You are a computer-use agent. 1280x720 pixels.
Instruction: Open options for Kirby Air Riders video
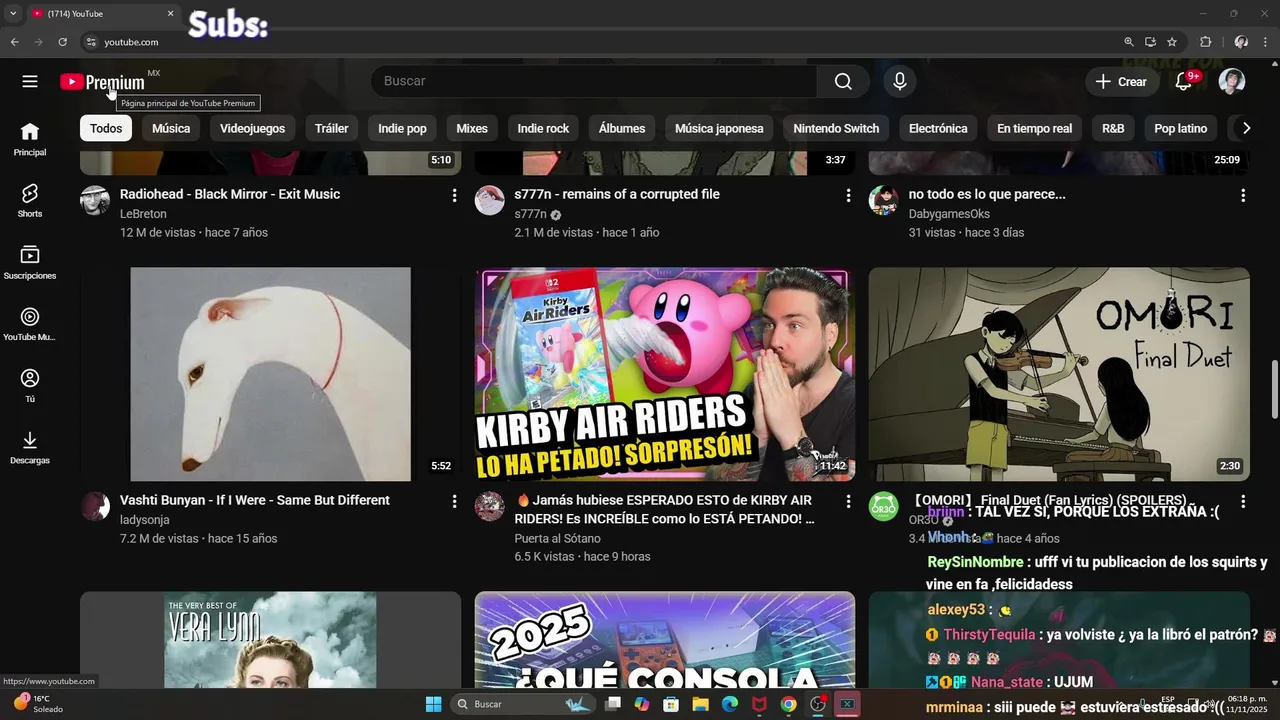pos(848,501)
